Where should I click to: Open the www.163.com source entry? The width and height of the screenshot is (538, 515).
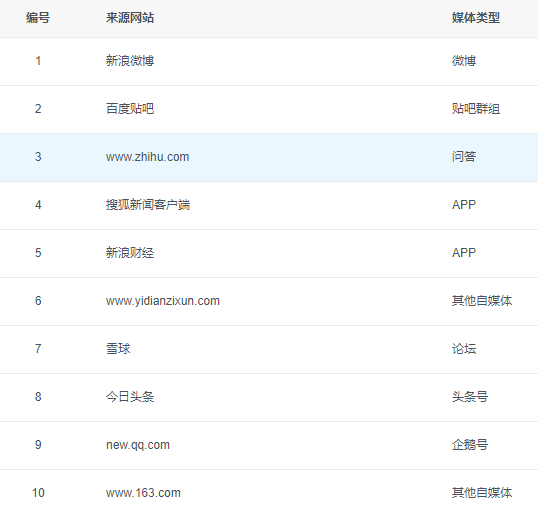[143, 493]
